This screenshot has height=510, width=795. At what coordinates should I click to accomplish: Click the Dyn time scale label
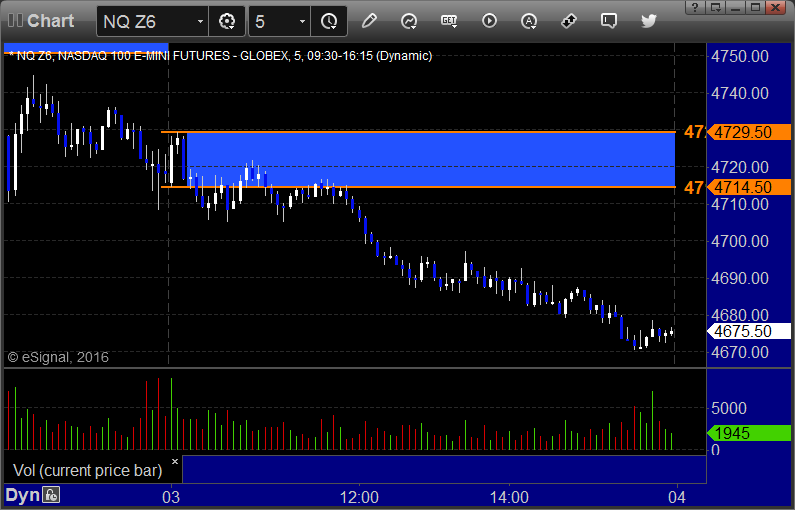(x=22, y=495)
